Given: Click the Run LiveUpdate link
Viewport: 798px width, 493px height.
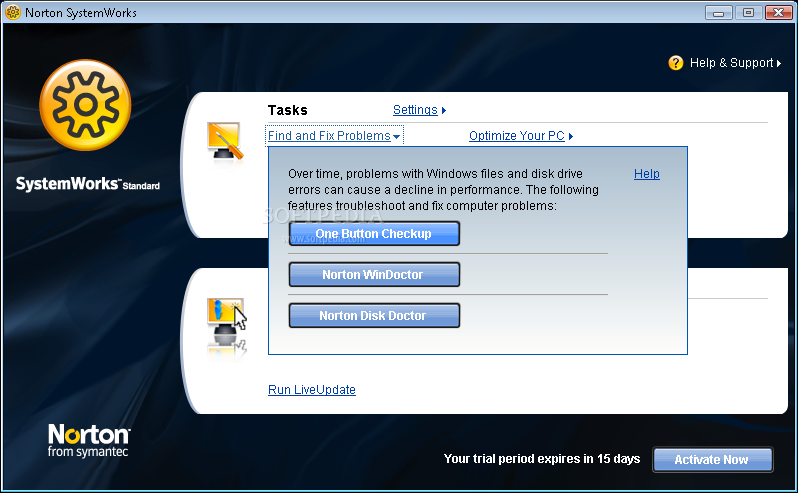Looking at the screenshot, I should (x=311, y=390).
